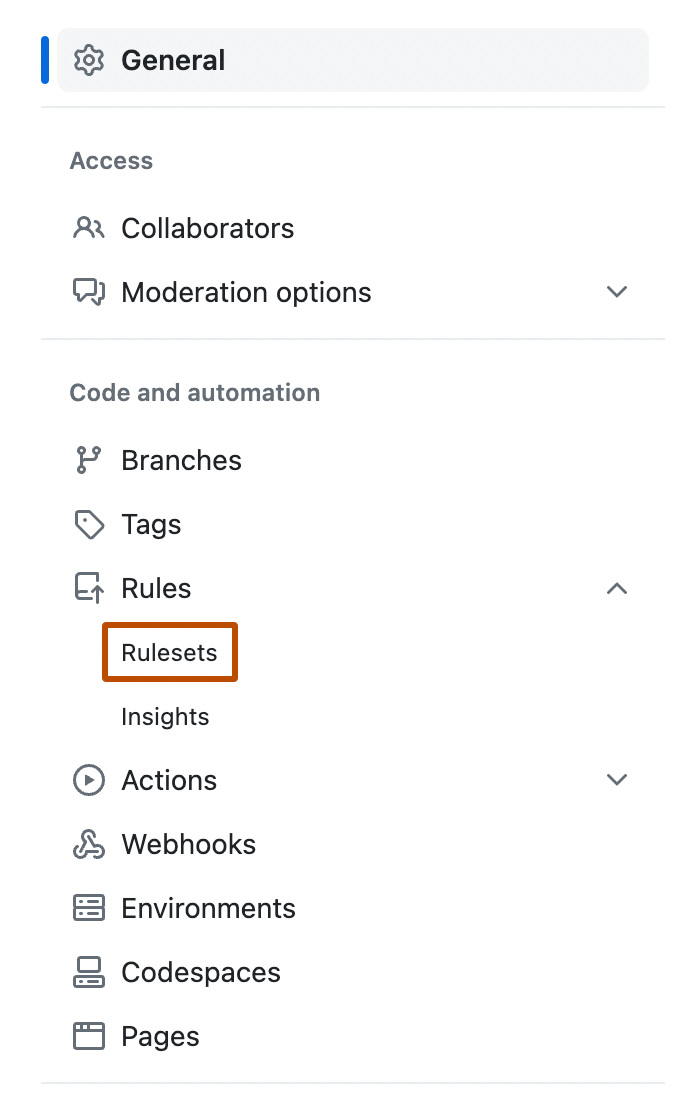Image resolution: width=686 pixels, height=1100 pixels.
Task: Open the Pages settings entry
Action: [160, 1036]
